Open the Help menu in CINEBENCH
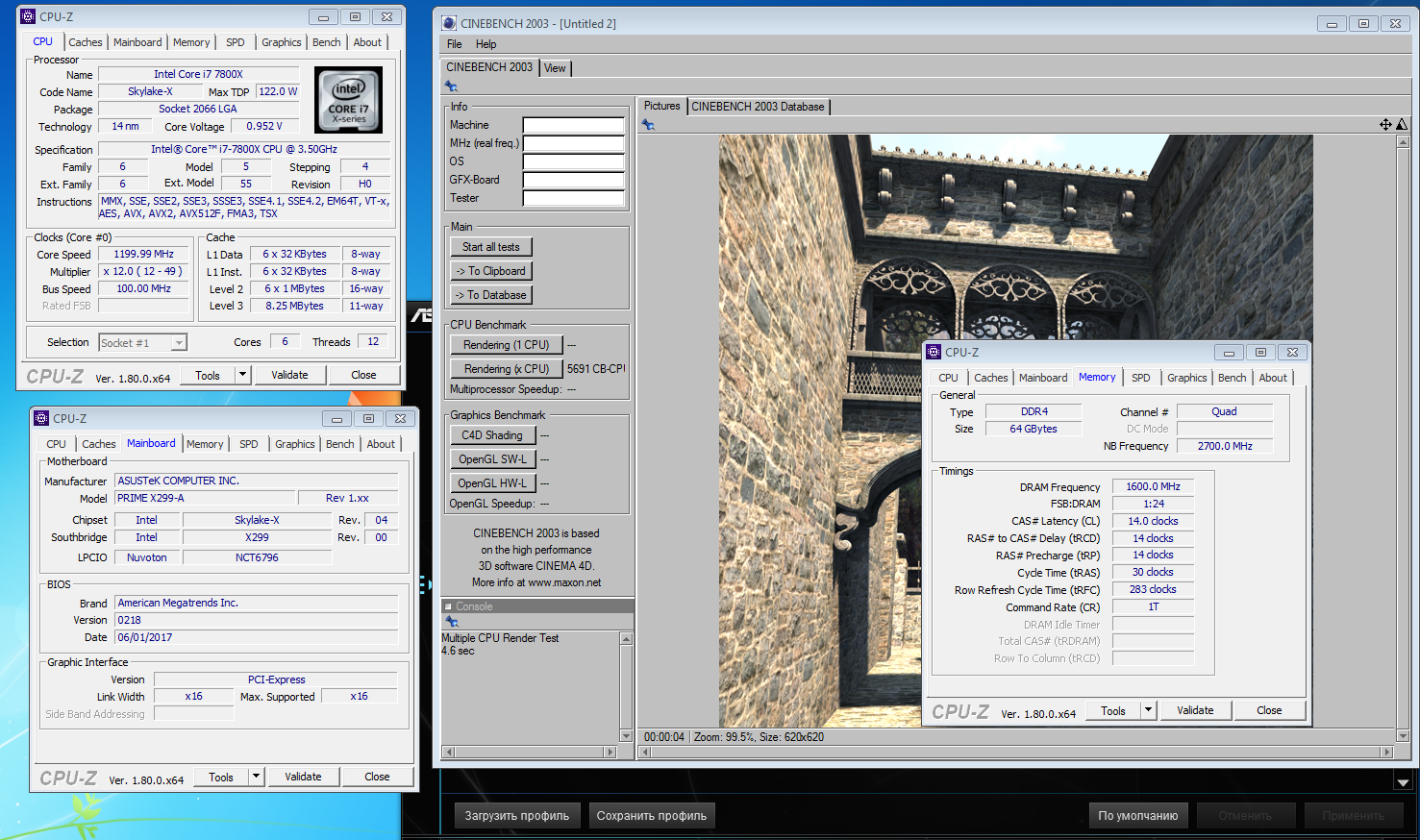 [x=486, y=44]
